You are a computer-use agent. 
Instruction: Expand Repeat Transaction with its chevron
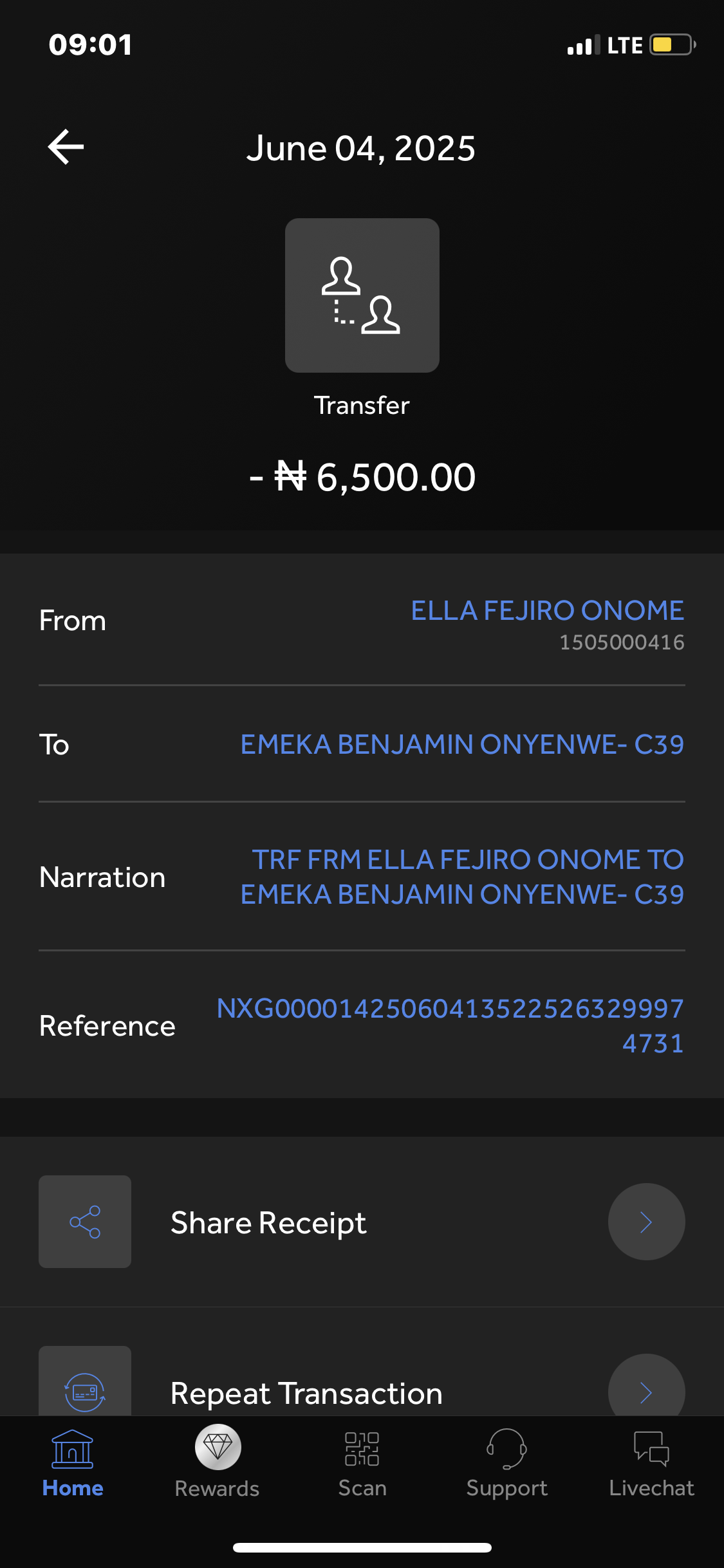(x=646, y=1392)
